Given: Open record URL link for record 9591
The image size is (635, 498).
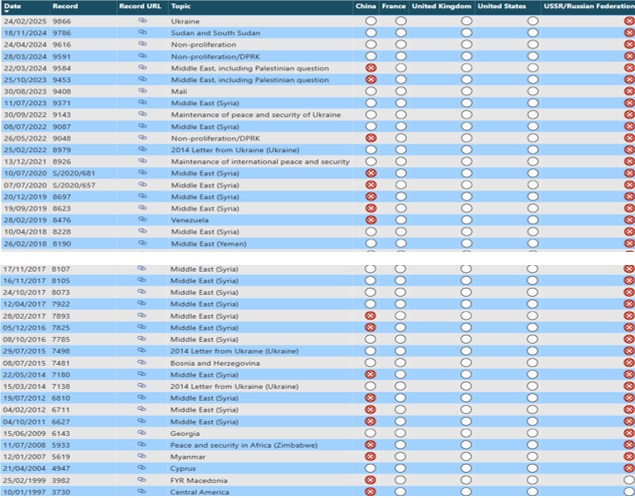Looking at the screenshot, I should 142,55.
